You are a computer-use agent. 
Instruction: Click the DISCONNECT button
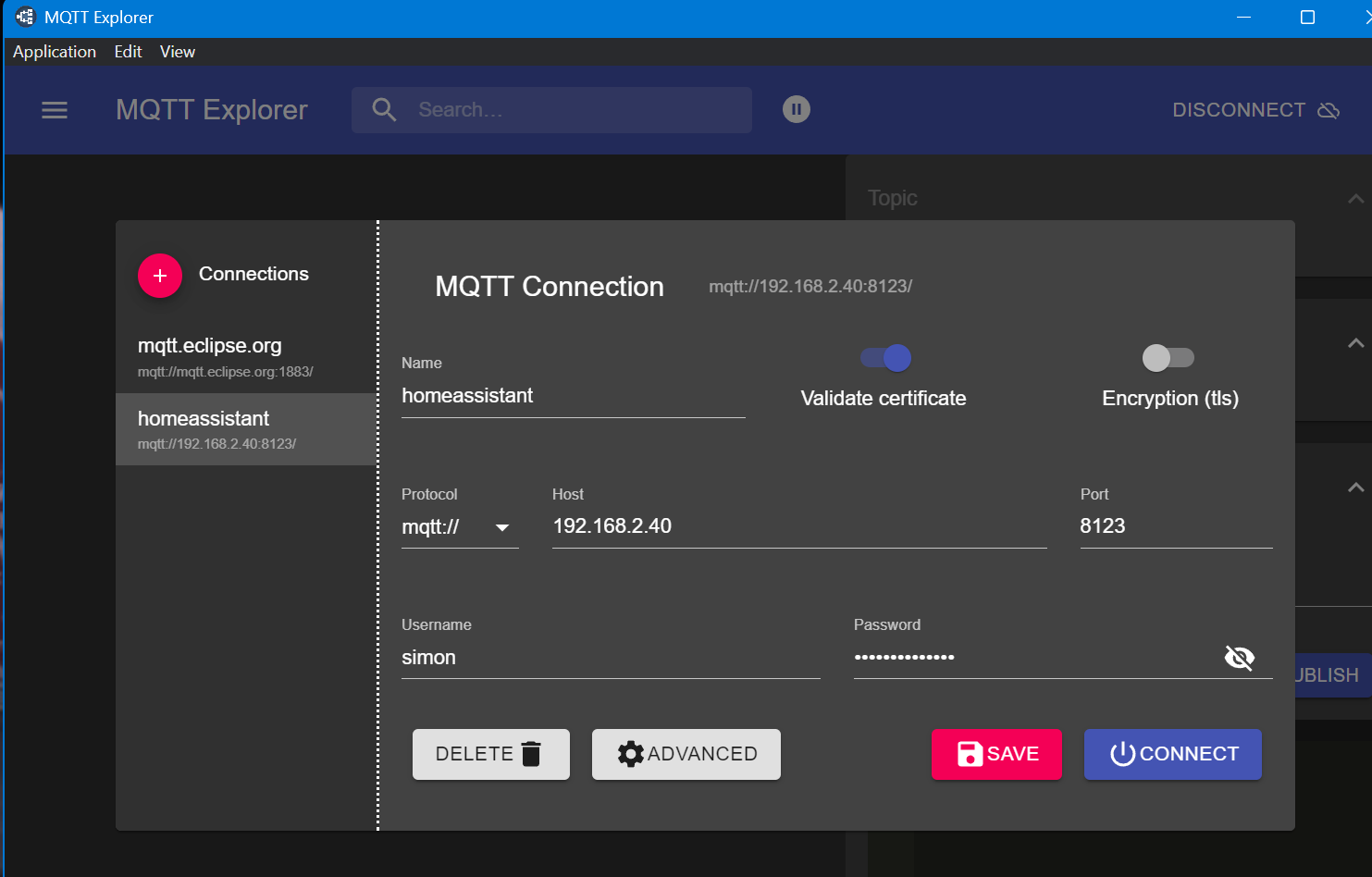tap(1255, 110)
